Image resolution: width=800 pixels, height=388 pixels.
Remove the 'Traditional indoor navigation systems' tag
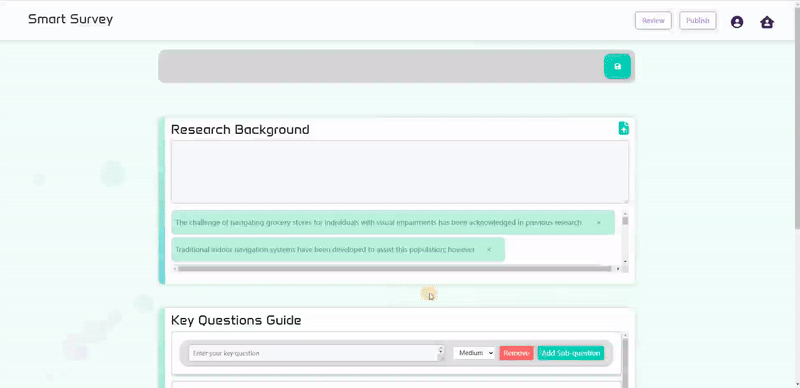[x=488, y=250]
